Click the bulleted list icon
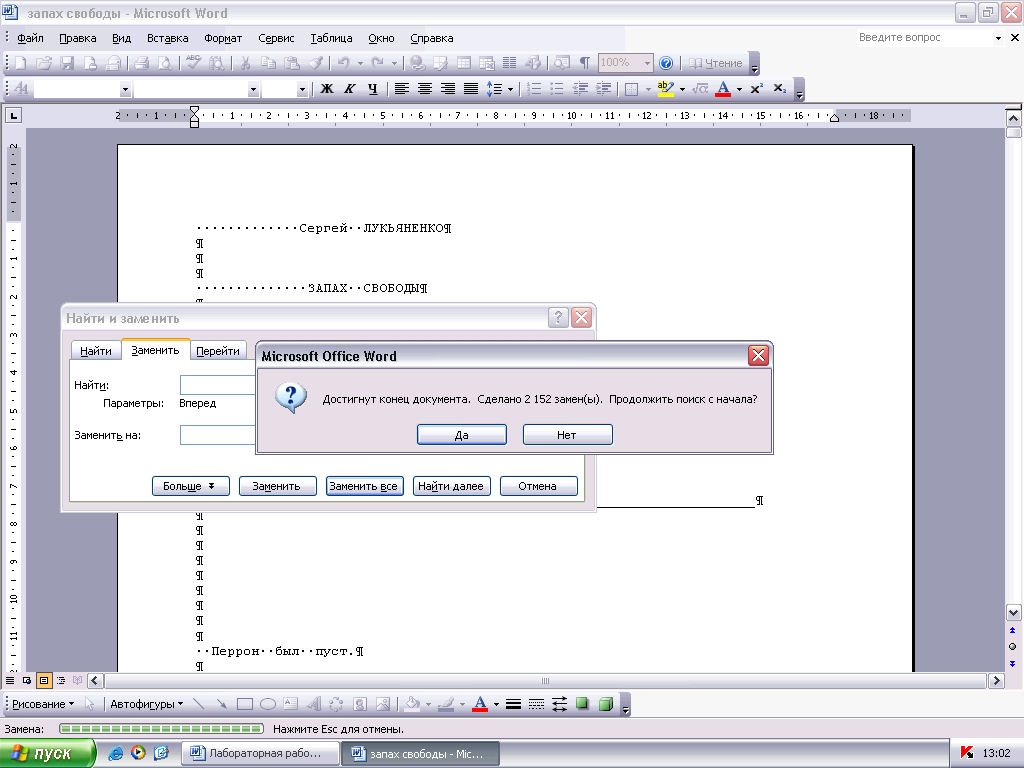This screenshot has width=1024, height=768. 557,89
